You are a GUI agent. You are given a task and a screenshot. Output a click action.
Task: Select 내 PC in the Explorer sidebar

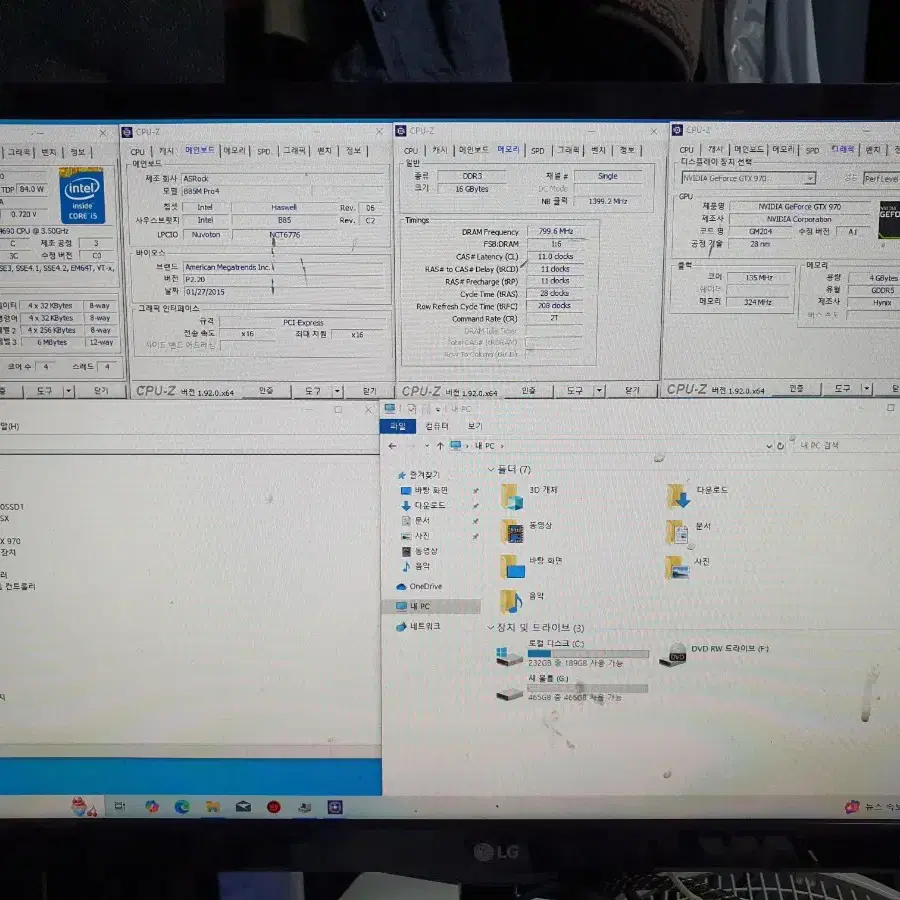432,606
